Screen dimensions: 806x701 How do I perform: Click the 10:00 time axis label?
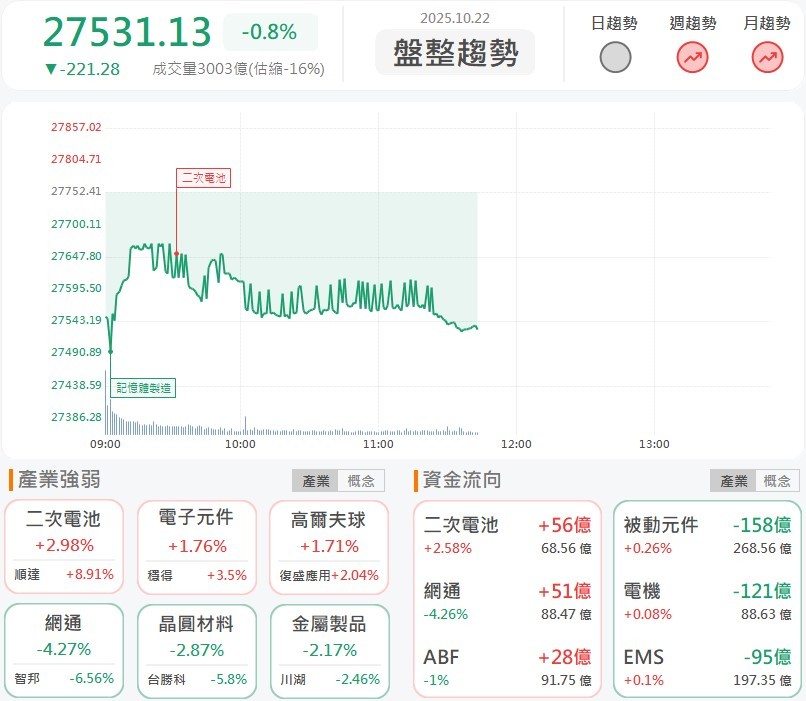pyautogui.click(x=240, y=444)
